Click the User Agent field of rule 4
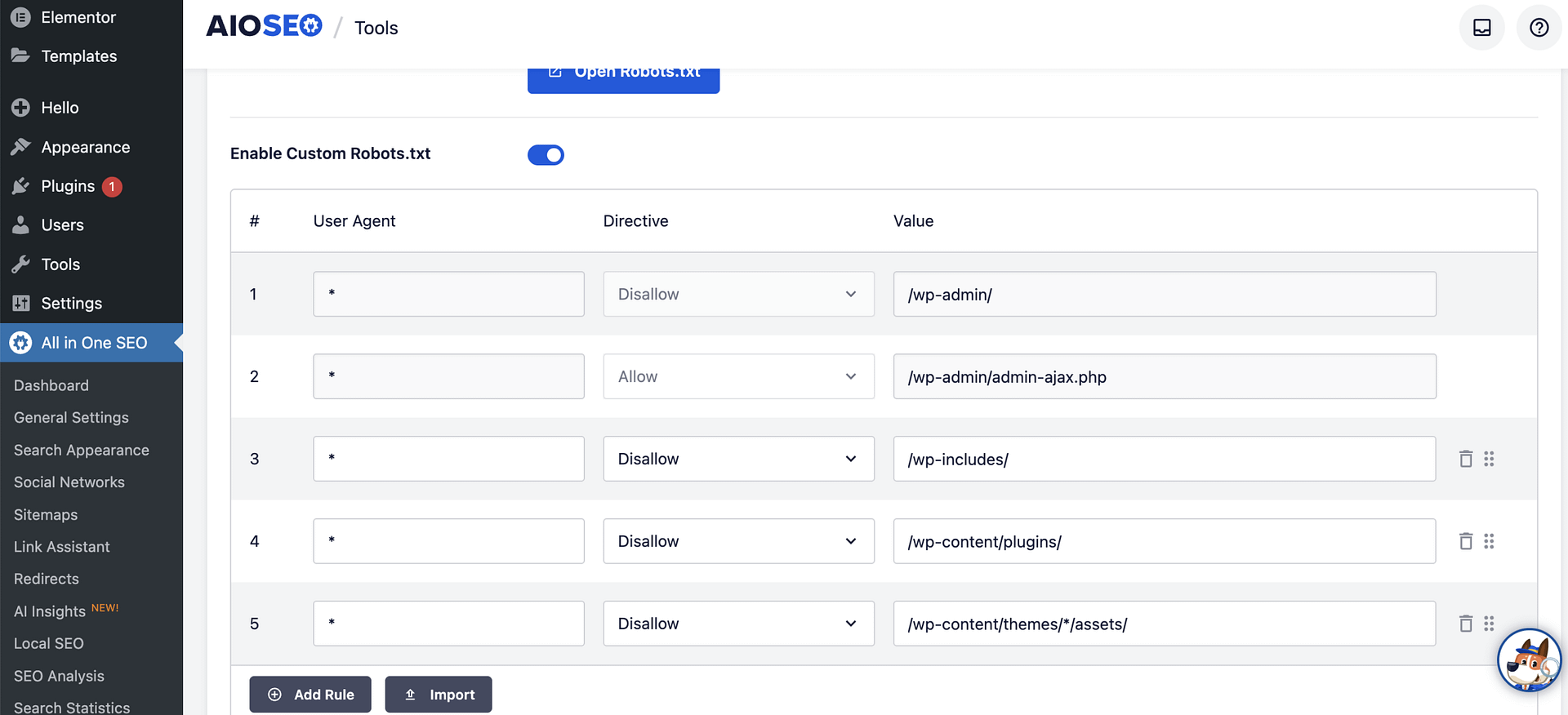The height and width of the screenshot is (715, 1568). click(x=448, y=541)
